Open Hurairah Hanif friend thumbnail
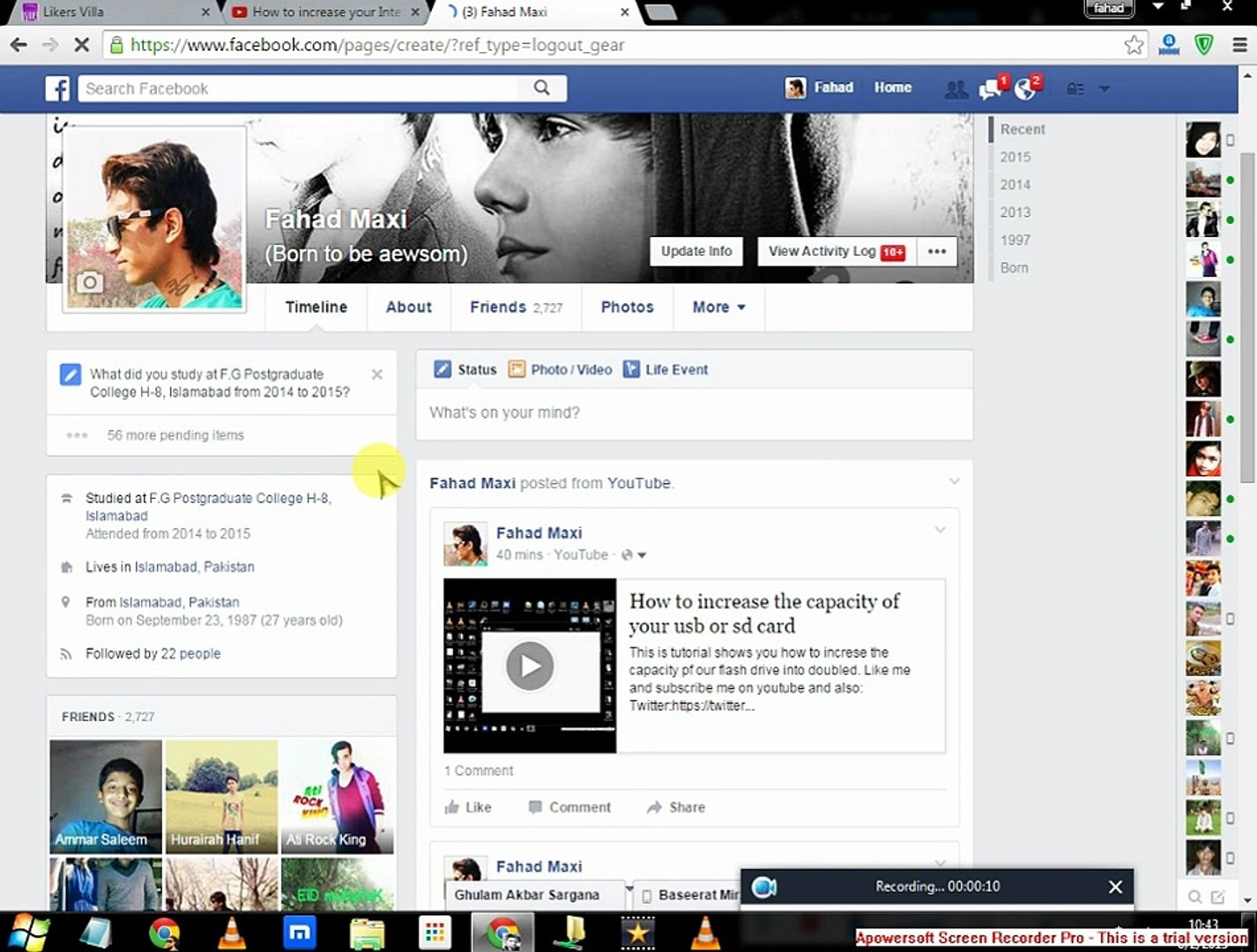Image resolution: width=1257 pixels, height=952 pixels. [221, 796]
